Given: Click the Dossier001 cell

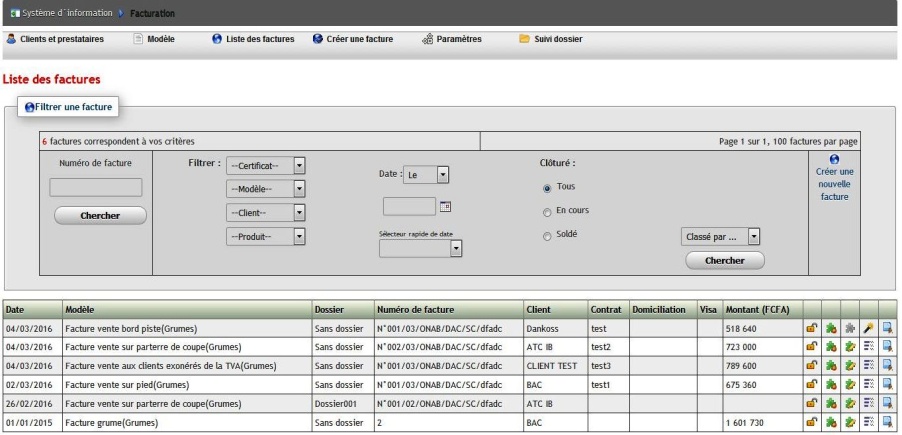Looking at the screenshot, I should click(x=343, y=404).
